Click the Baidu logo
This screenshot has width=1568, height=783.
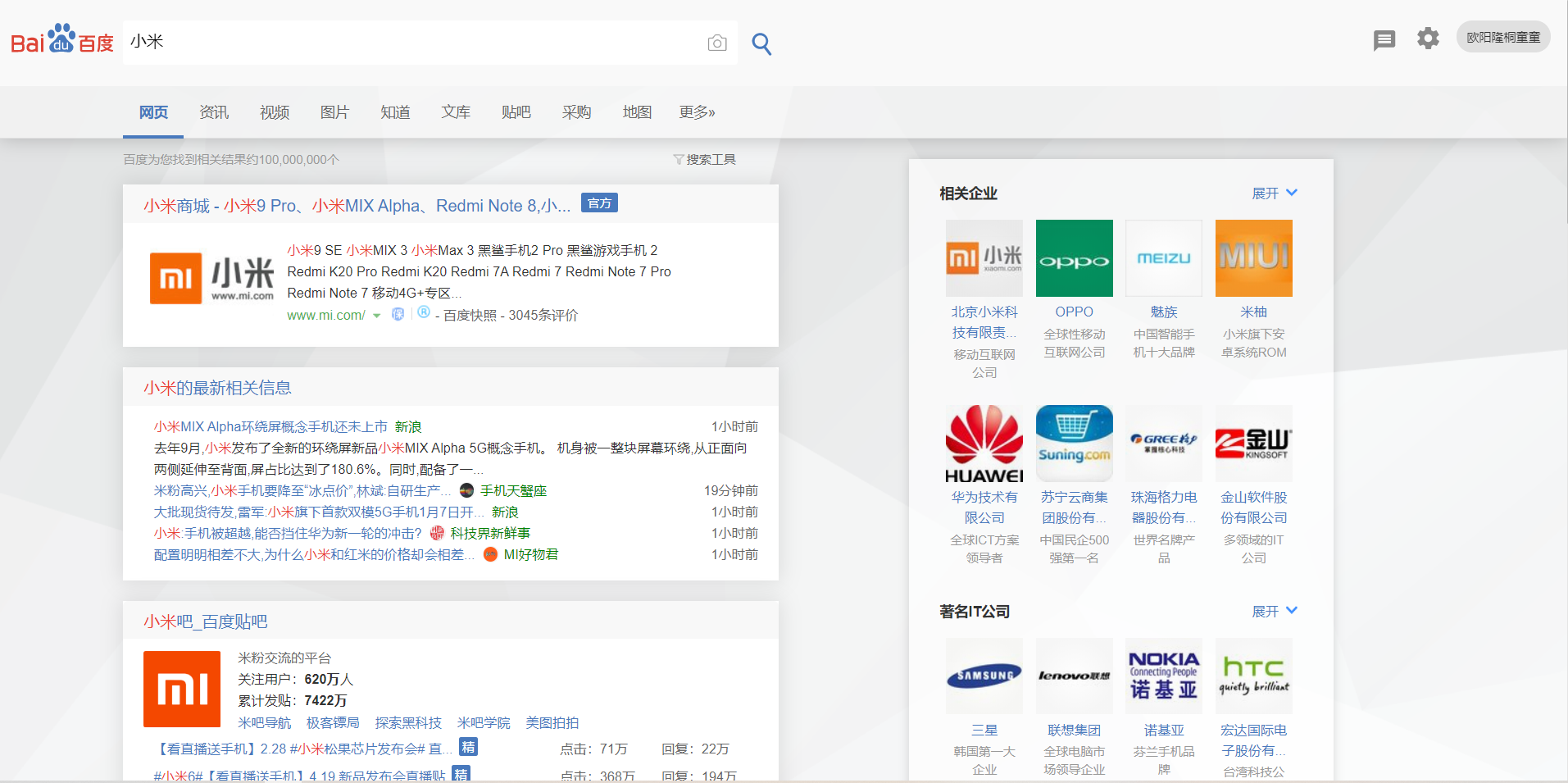tap(61, 39)
